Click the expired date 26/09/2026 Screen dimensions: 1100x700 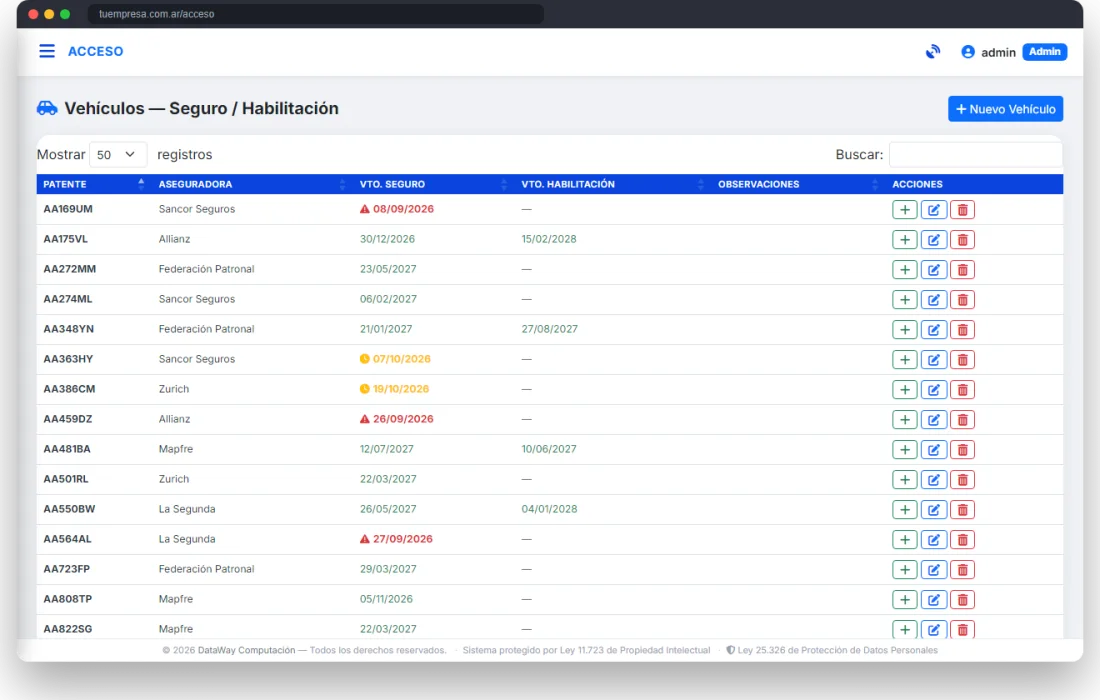(x=403, y=419)
